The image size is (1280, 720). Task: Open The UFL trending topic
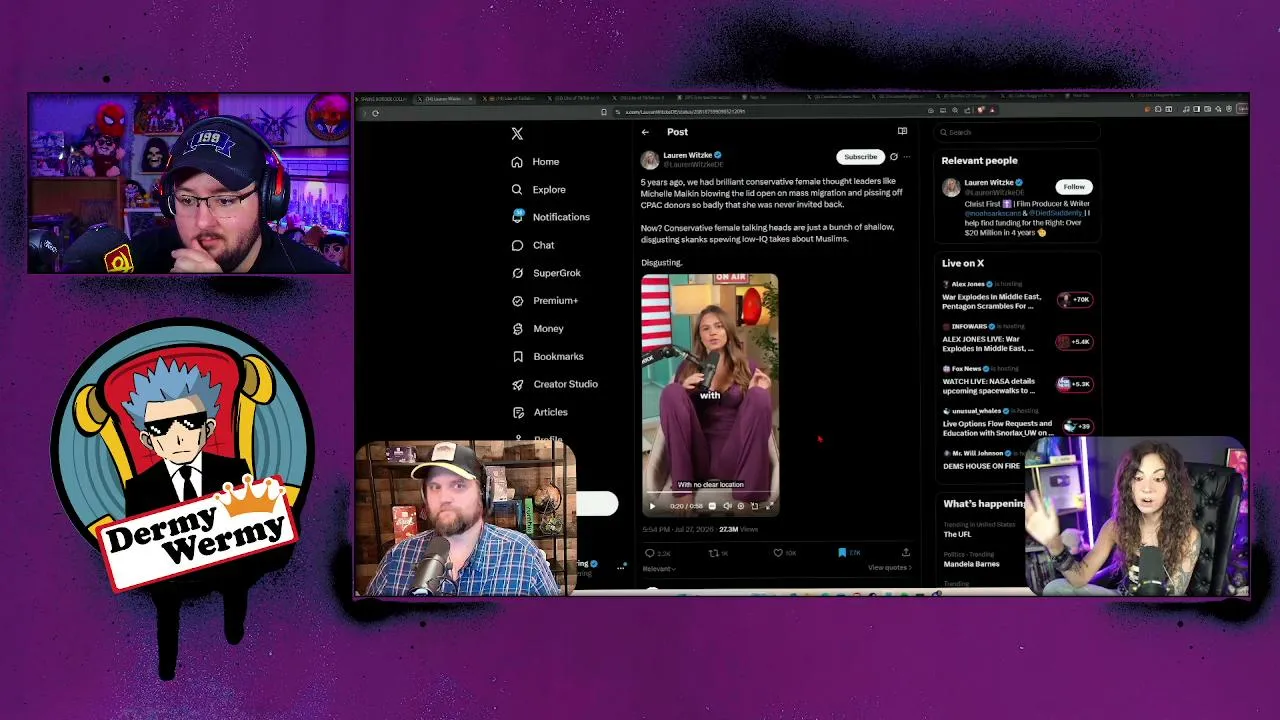point(958,532)
